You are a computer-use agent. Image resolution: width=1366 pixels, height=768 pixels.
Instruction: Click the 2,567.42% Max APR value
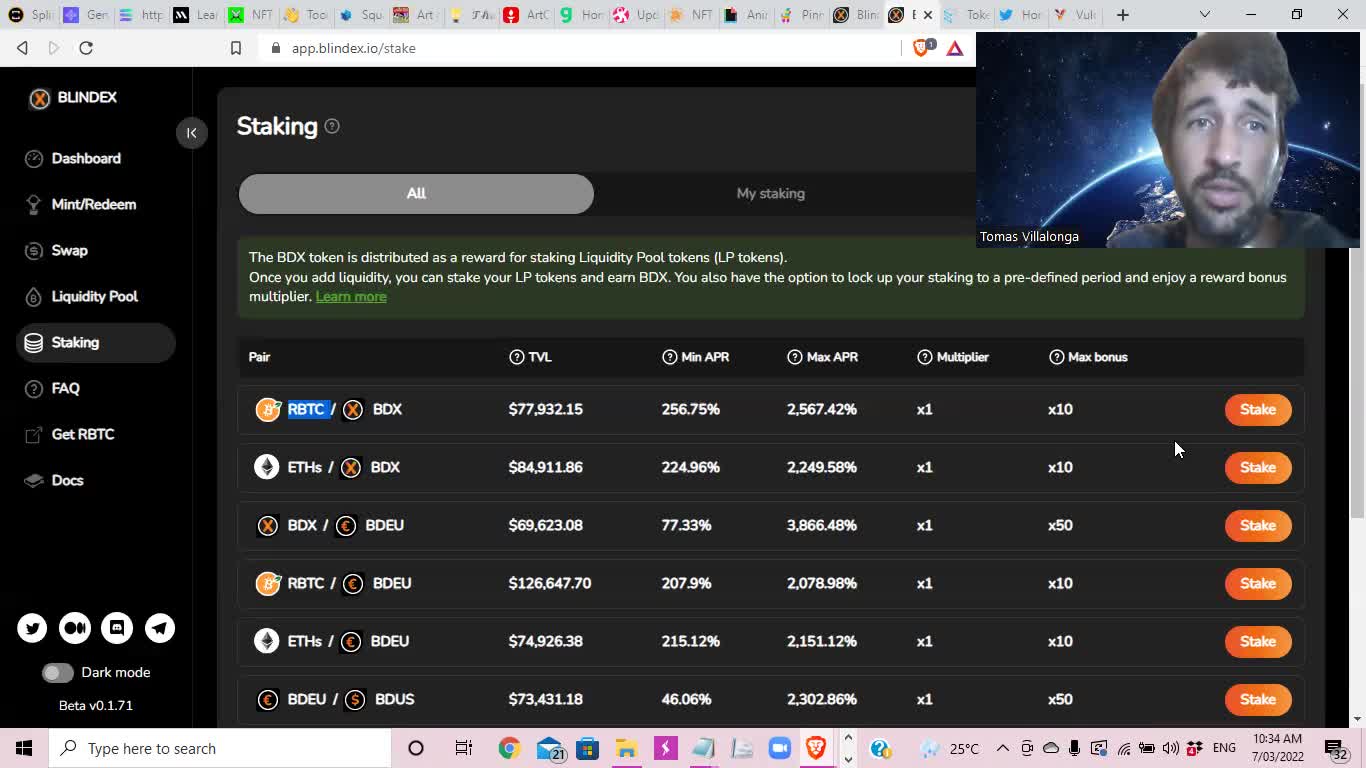822,409
